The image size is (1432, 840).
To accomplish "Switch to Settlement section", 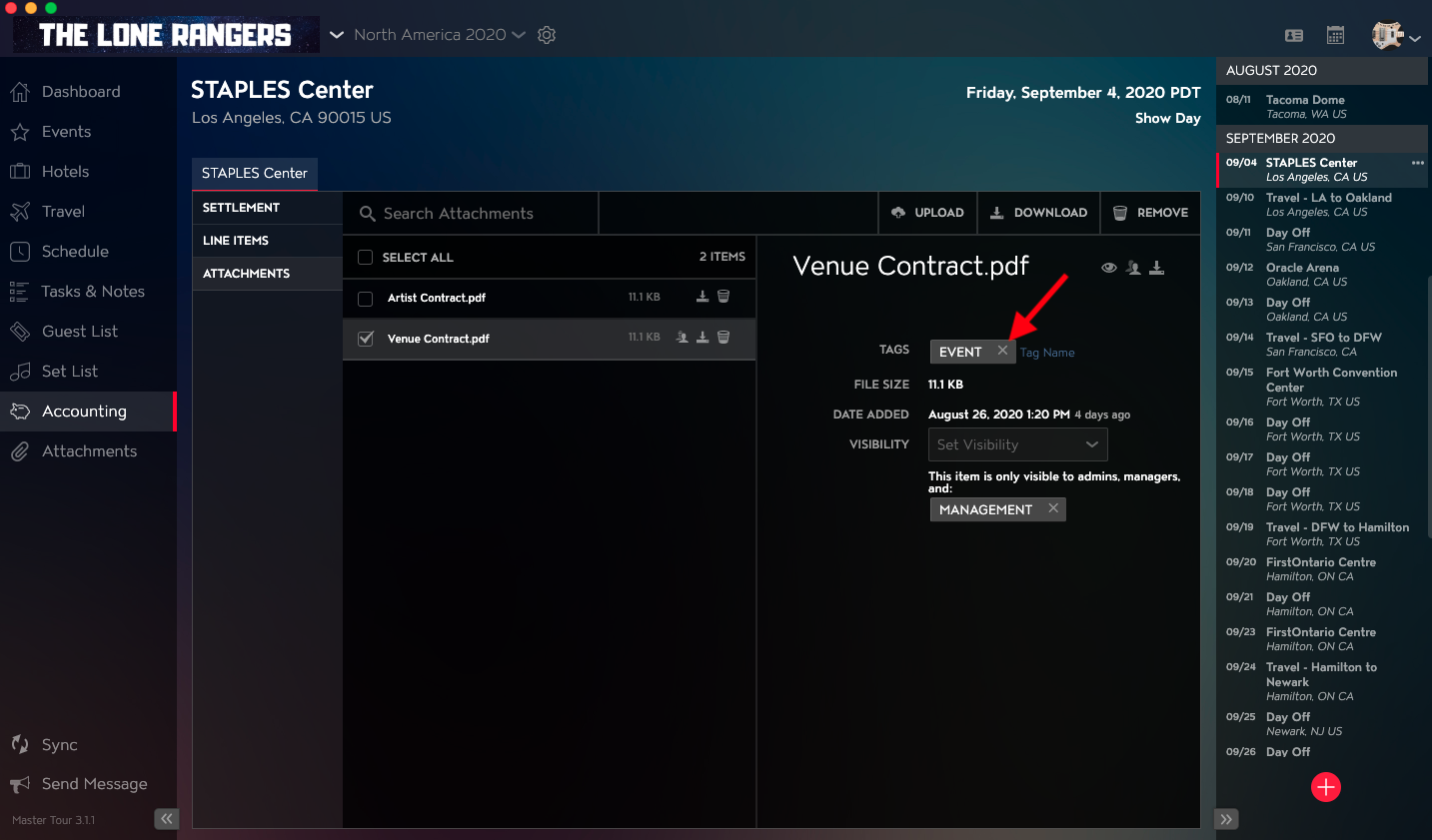I will point(267,208).
